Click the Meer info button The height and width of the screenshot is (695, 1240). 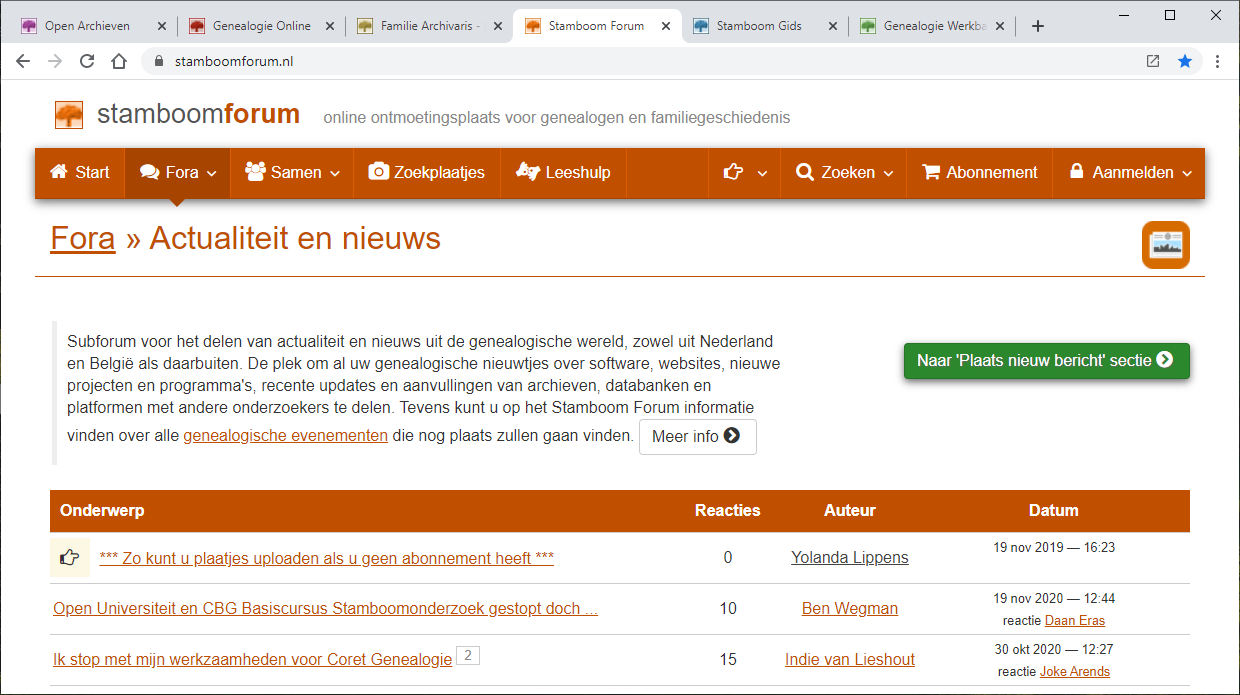(x=697, y=436)
